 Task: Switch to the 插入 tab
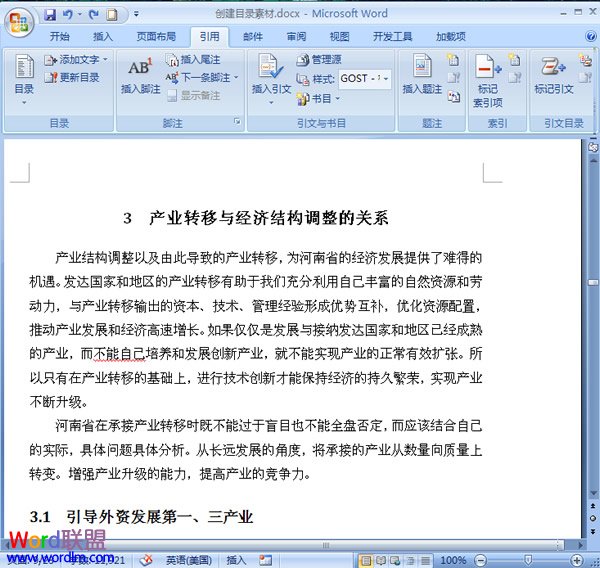[103, 36]
